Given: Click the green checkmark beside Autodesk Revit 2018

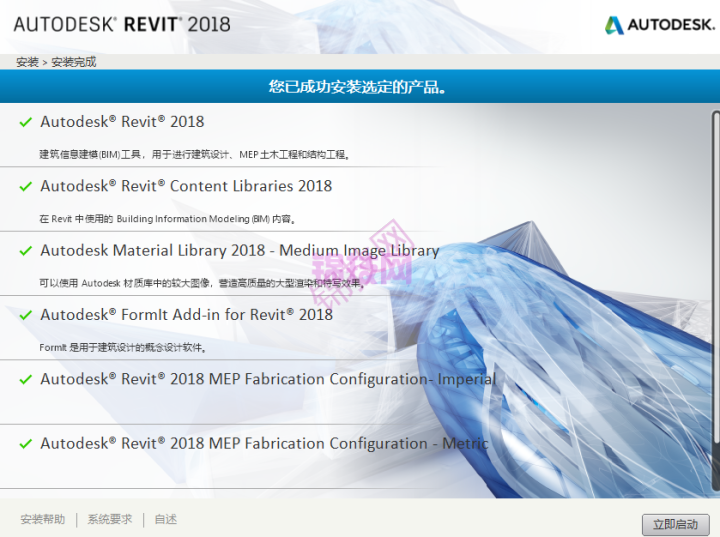Looking at the screenshot, I should [x=26, y=122].
